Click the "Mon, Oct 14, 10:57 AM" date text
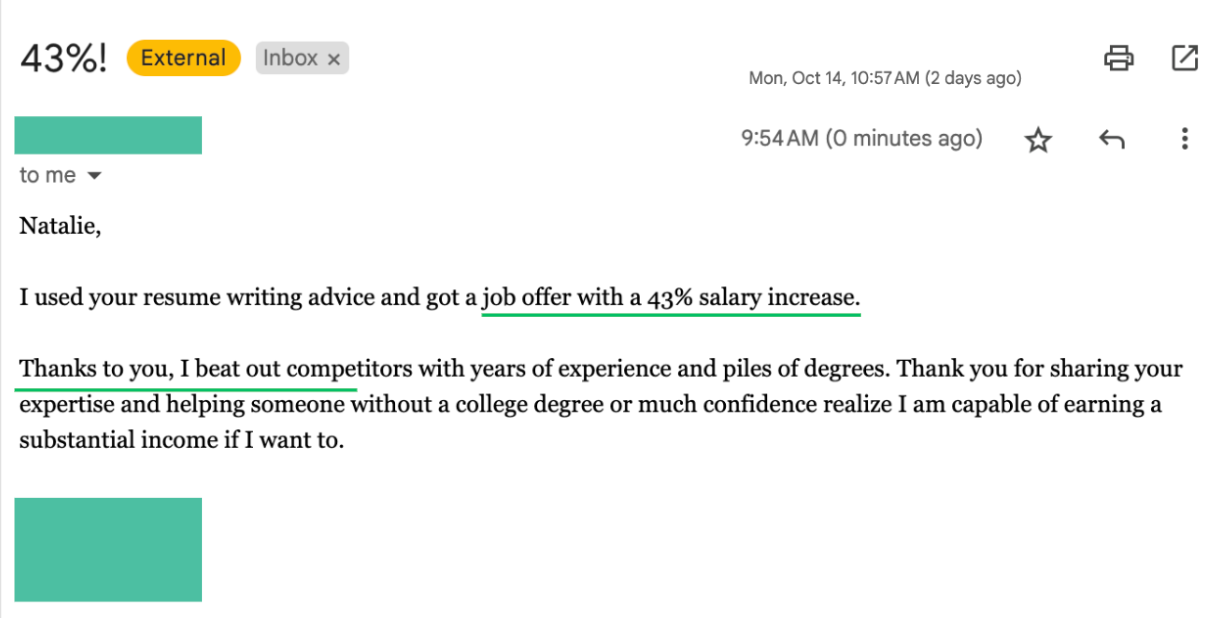The width and height of the screenshot is (1214, 618). coord(833,78)
